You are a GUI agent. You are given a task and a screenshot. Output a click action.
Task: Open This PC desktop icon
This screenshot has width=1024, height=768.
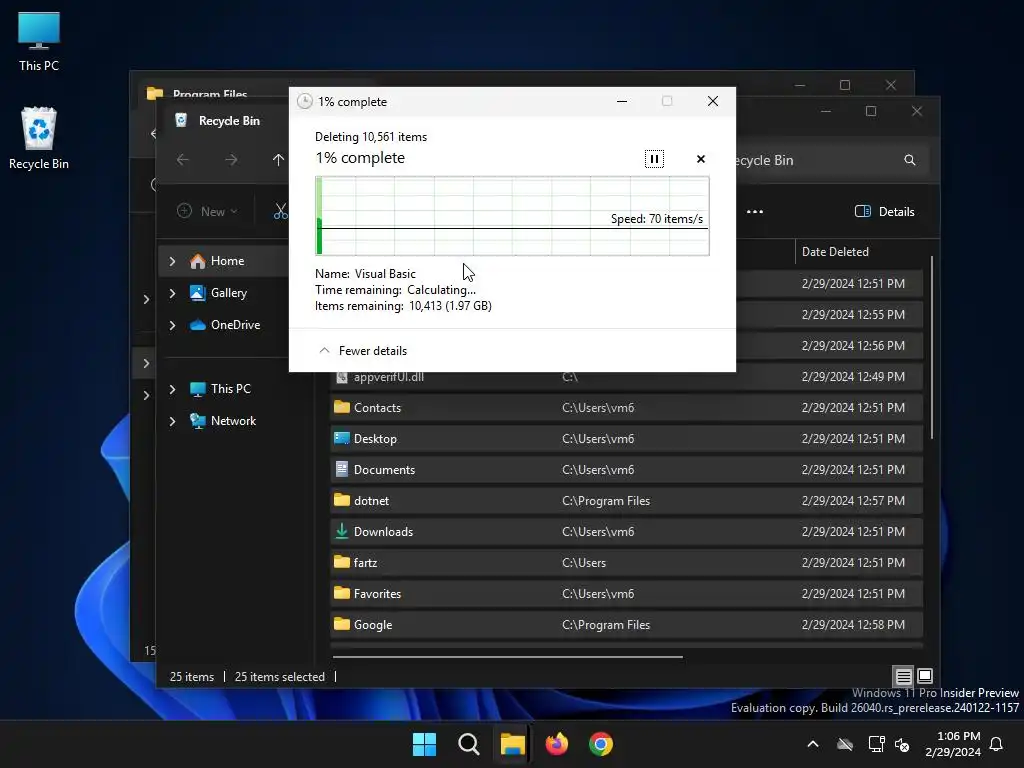[39, 42]
